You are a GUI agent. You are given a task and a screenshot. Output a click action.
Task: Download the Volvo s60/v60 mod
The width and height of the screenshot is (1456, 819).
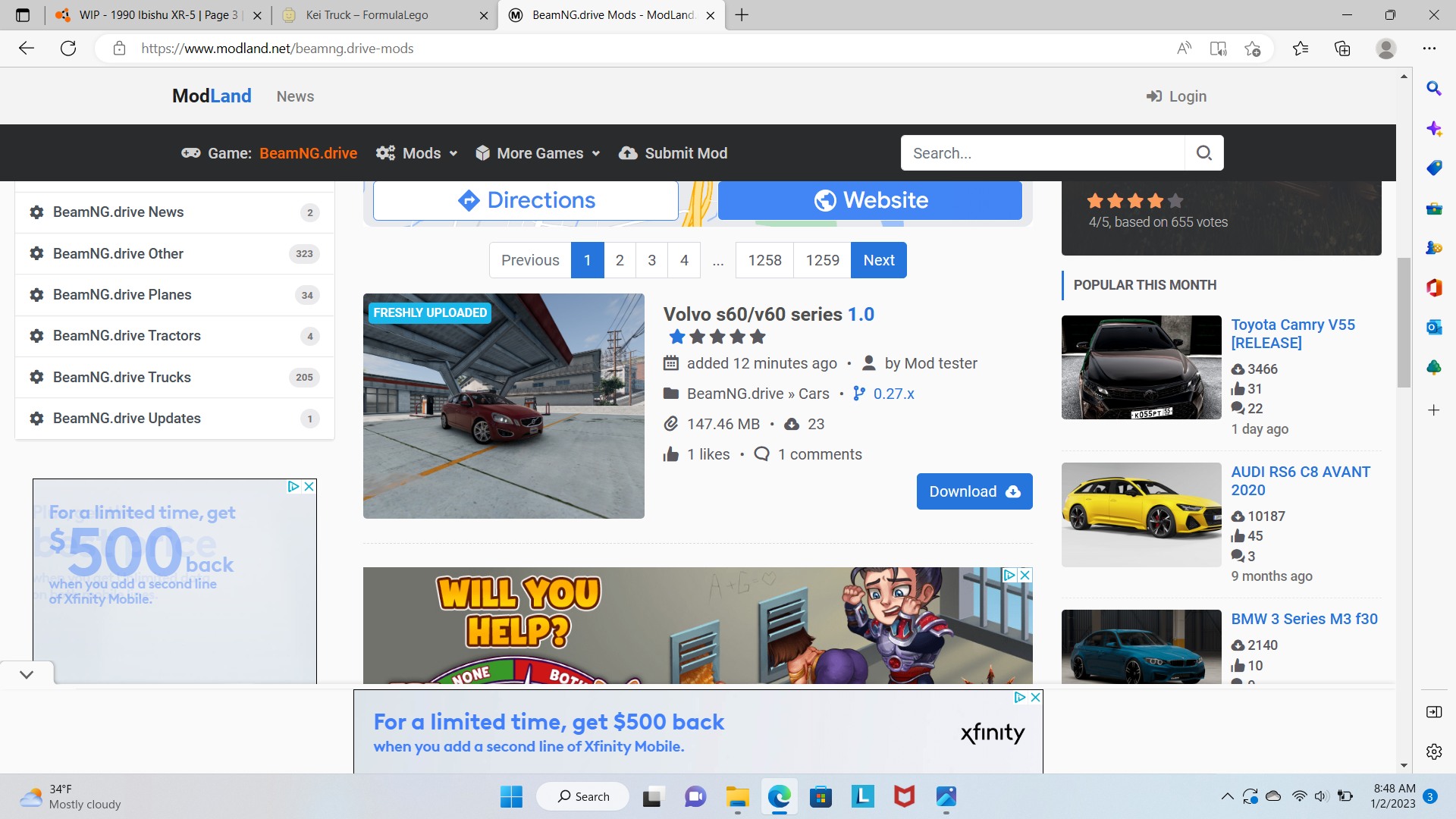(x=974, y=491)
